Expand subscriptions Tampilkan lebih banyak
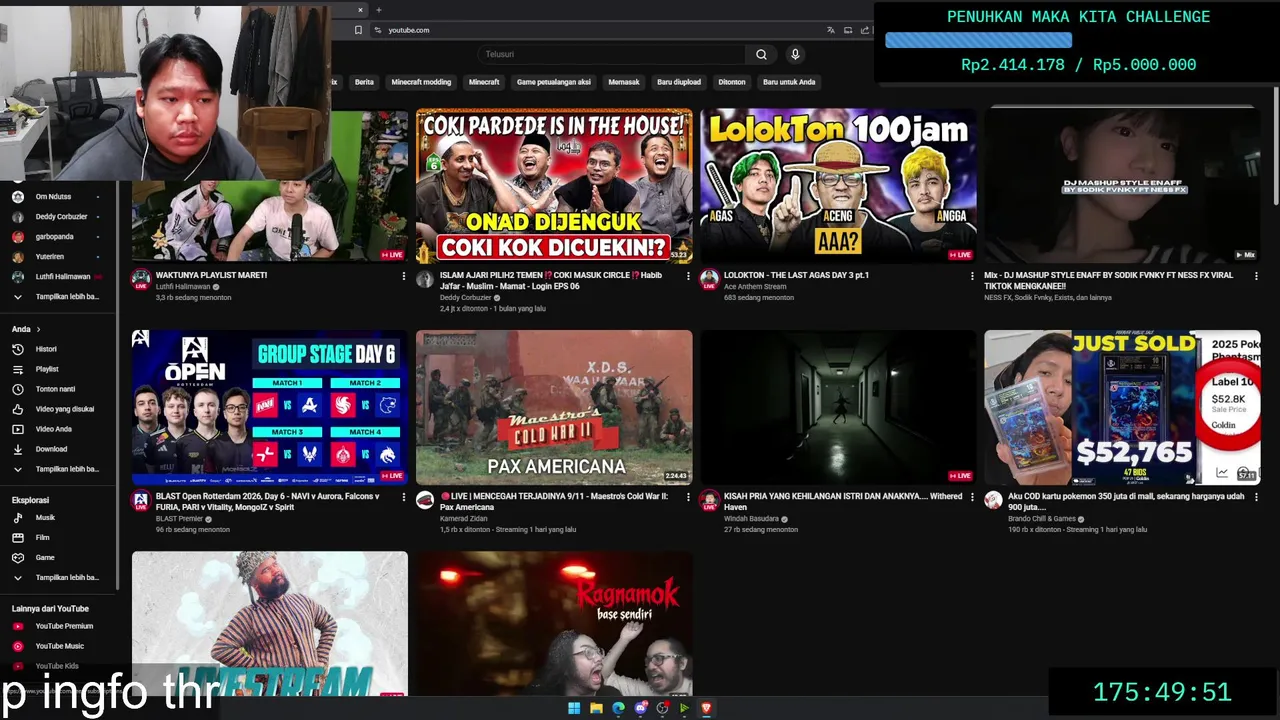1280x720 pixels. [x=58, y=297]
